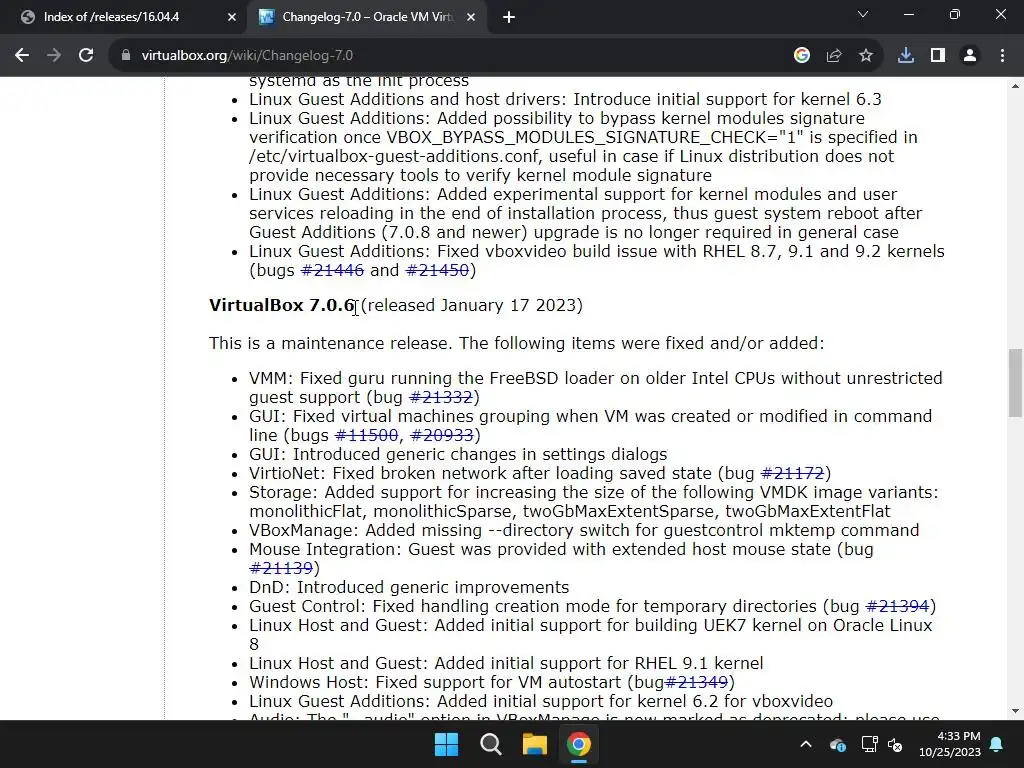
Task: Click 'initial support for kernel 6.3' line
Action: (x=565, y=99)
